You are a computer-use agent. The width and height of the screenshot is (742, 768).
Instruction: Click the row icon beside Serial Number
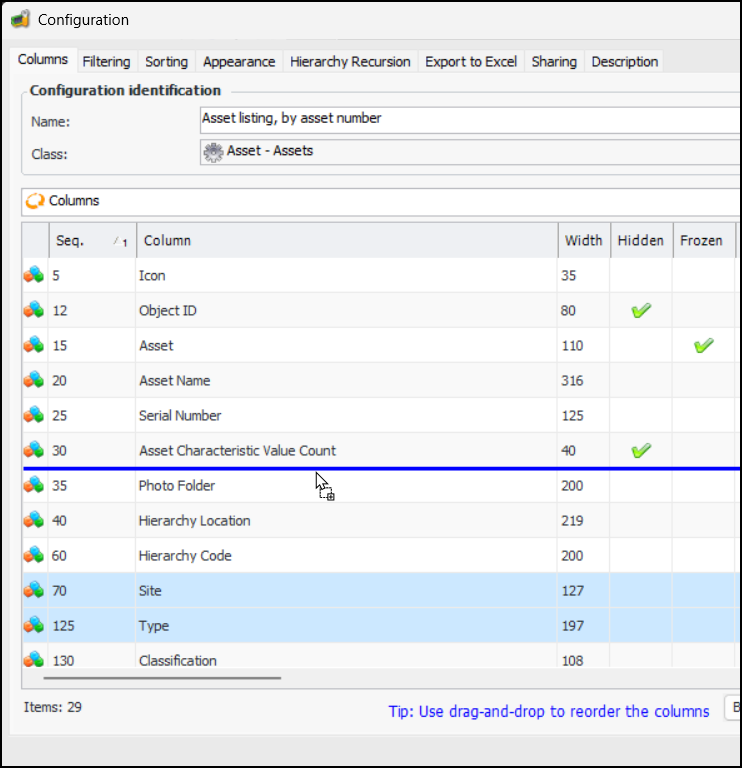tap(34, 415)
